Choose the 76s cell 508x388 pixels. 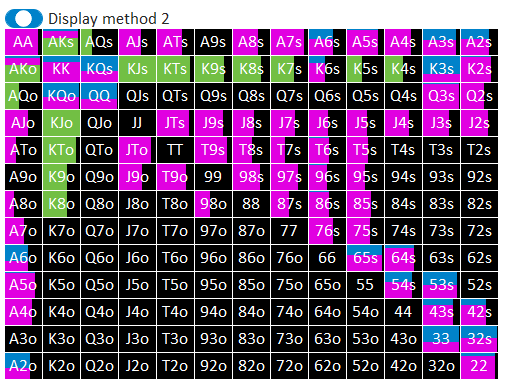coord(327,231)
